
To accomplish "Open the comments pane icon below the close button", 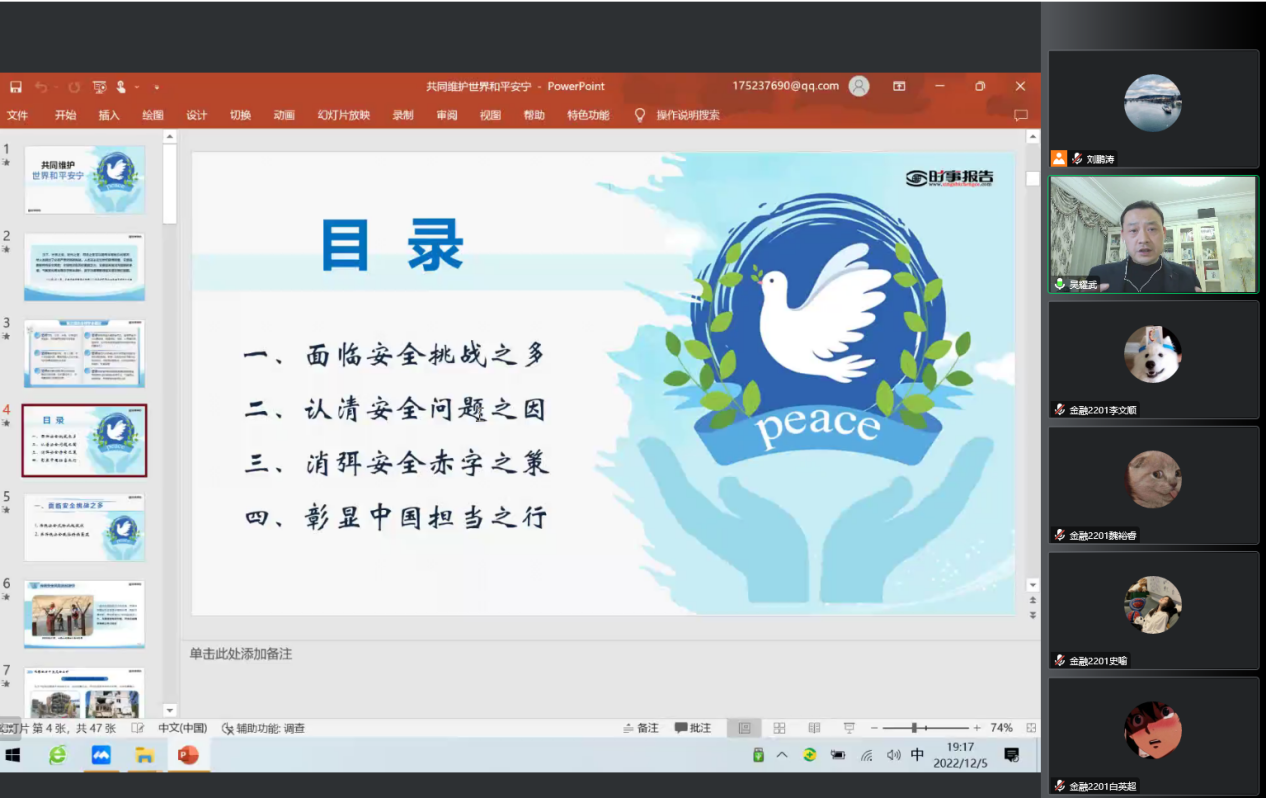I will click(x=1020, y=115).
